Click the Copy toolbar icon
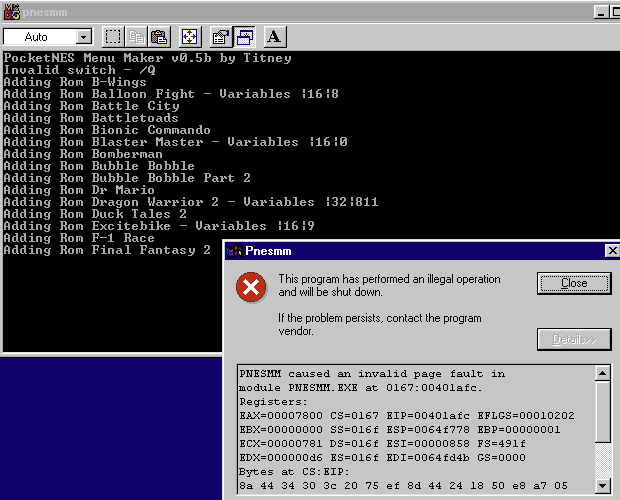This screenshot has height=500, width=620. pos(136,37)
